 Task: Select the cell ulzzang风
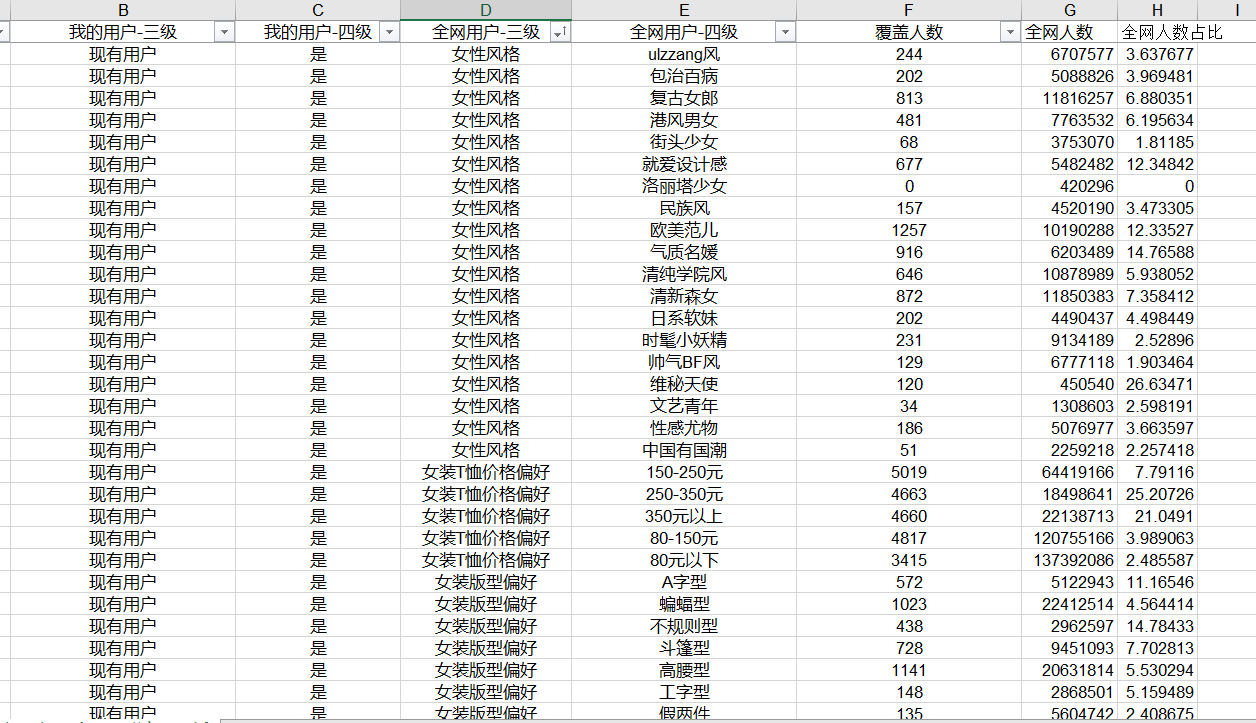point(684,54)
